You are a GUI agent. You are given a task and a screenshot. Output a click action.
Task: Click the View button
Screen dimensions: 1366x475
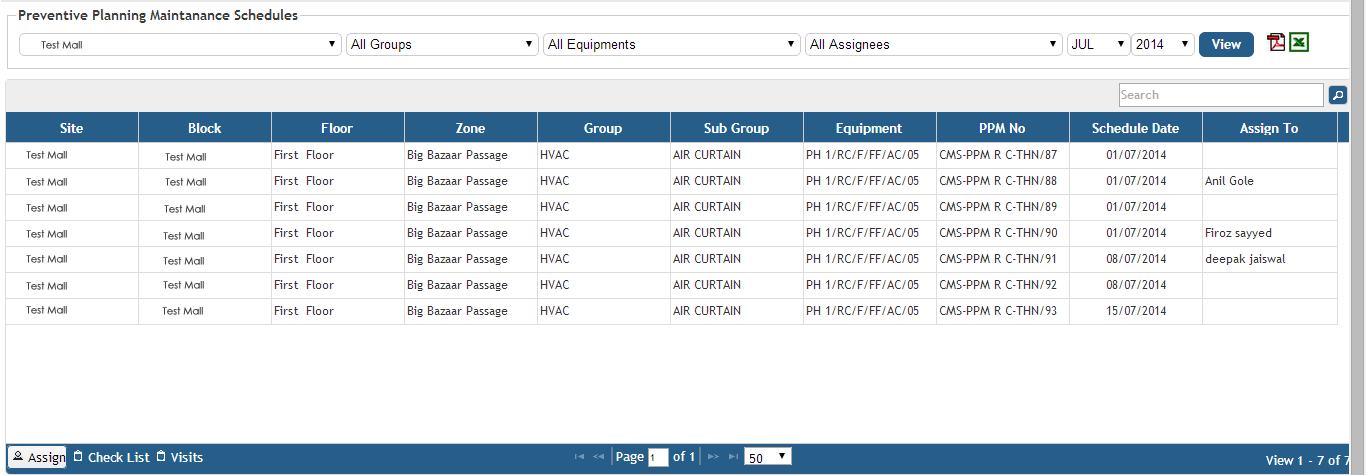pos(1225,44)
